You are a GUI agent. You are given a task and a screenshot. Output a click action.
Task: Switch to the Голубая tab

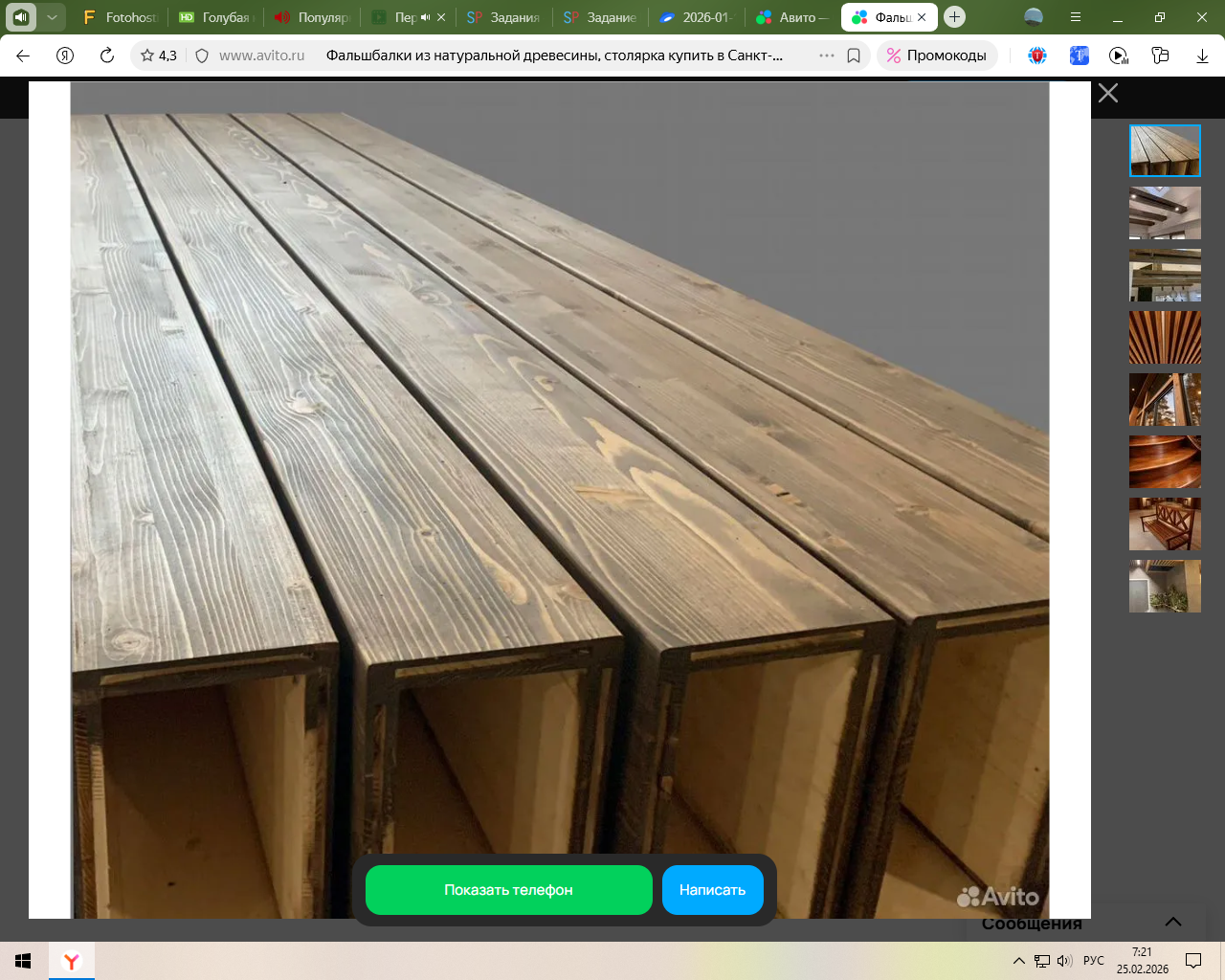(216, 17)
